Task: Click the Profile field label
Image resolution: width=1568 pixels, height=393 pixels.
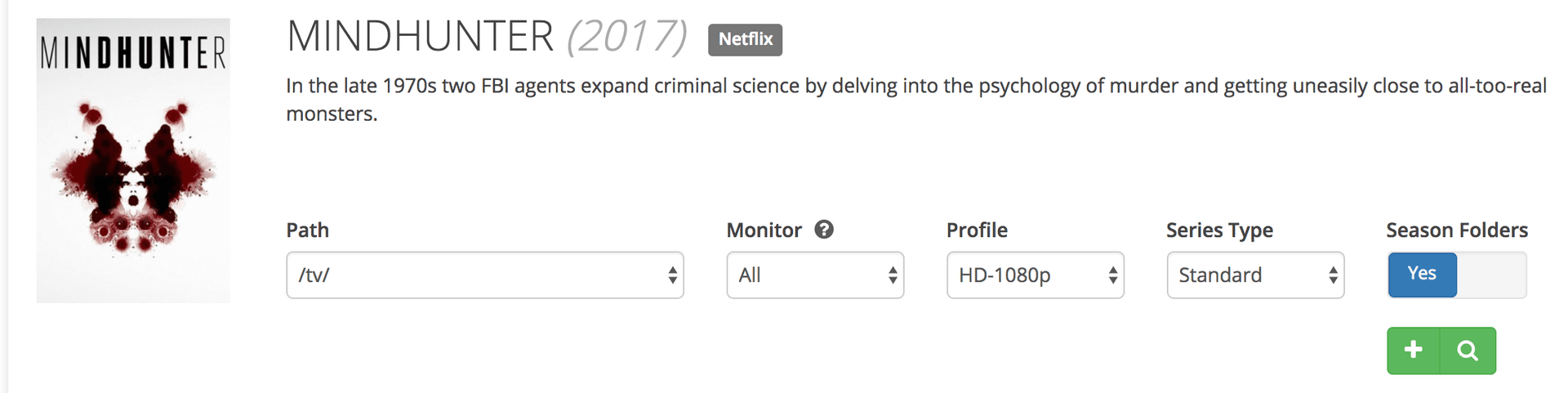Action: [x=977, y=230]
